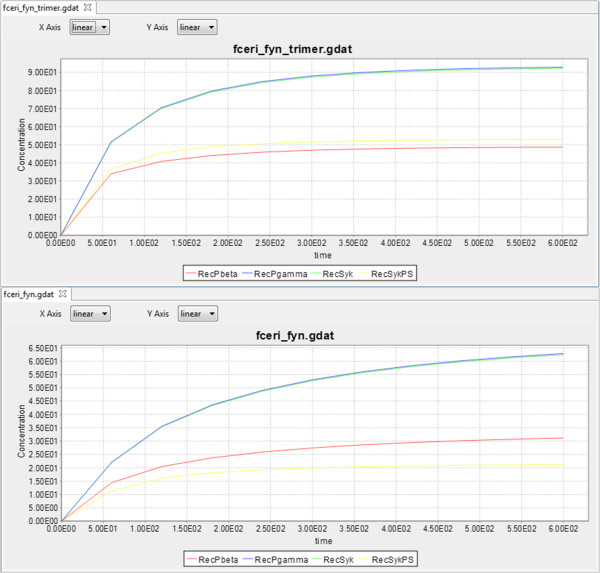Select RecSyk legend entry in fceri_fyn.gdat chart
The height and width of the screenshot is (573, 600).
(332, 558)
